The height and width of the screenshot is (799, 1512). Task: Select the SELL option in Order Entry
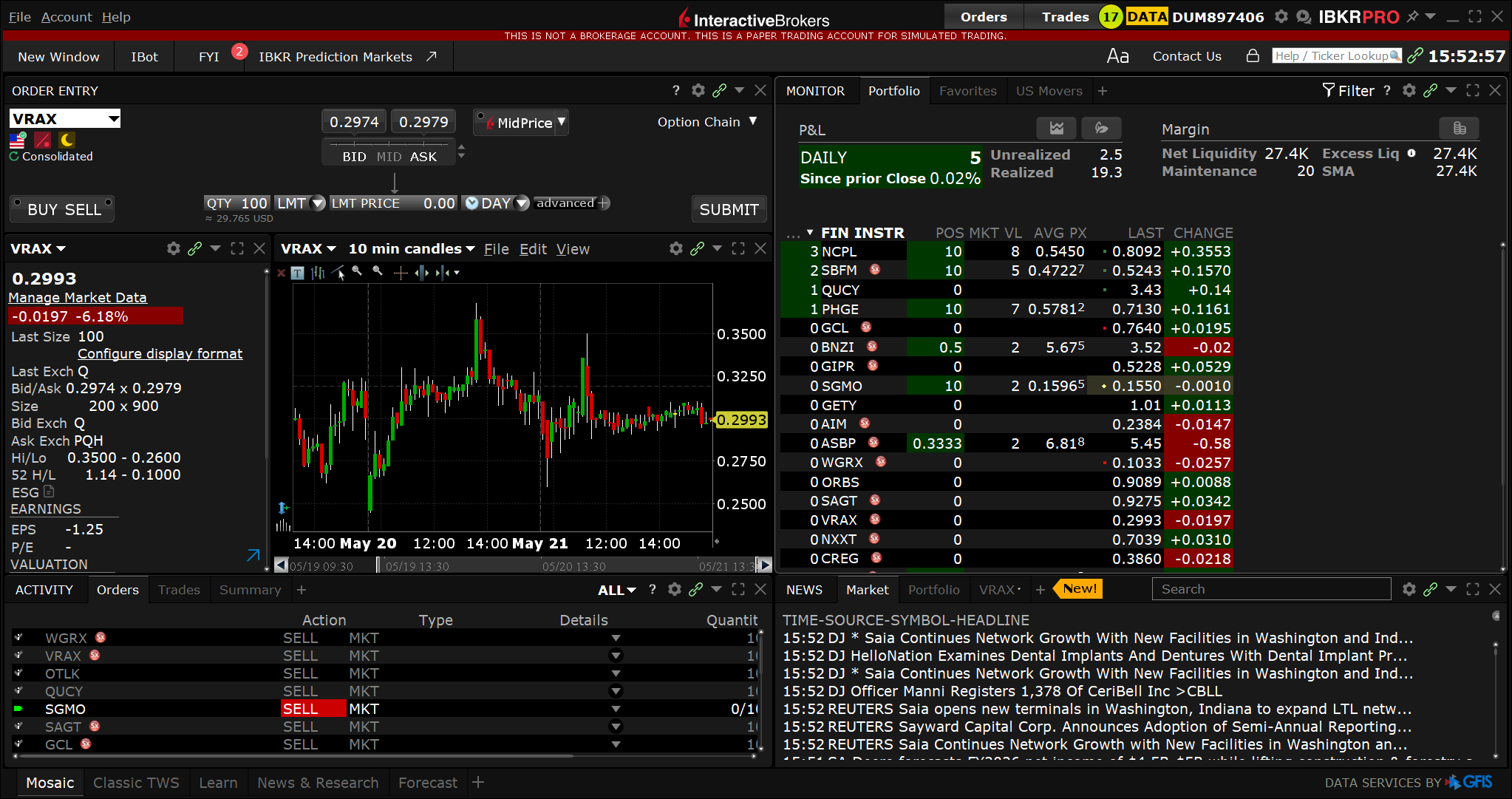click(x=84, y=209)
